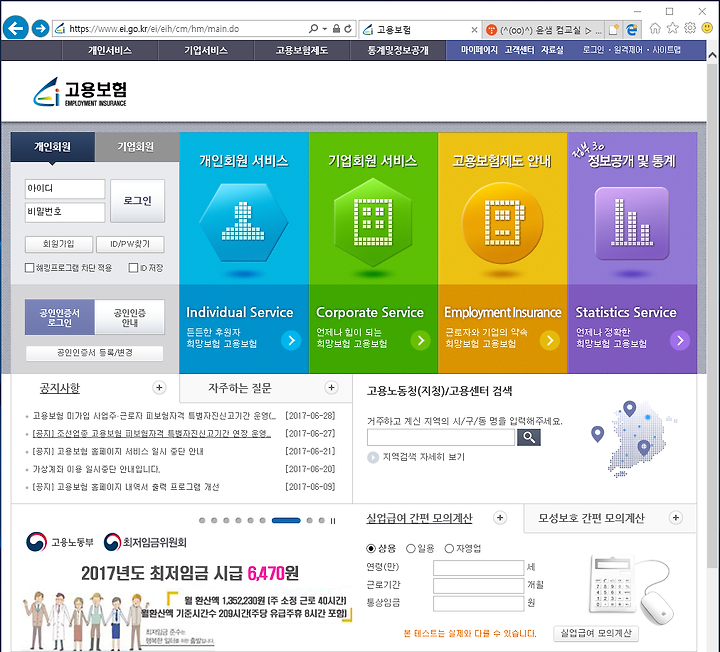
Task: Switch to the 모성보호 간편 모의계산 tab
Action: pyautogui.click(x=591, y=518)
